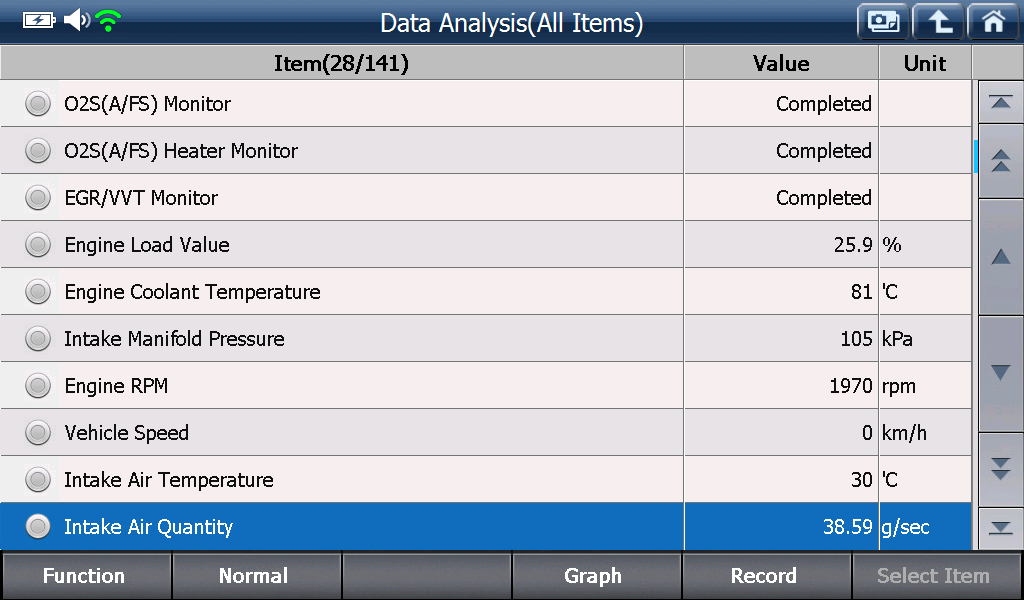Click the blue scrollbar position indicator
The image size is (1024, 600).
[x=976, y=156]
